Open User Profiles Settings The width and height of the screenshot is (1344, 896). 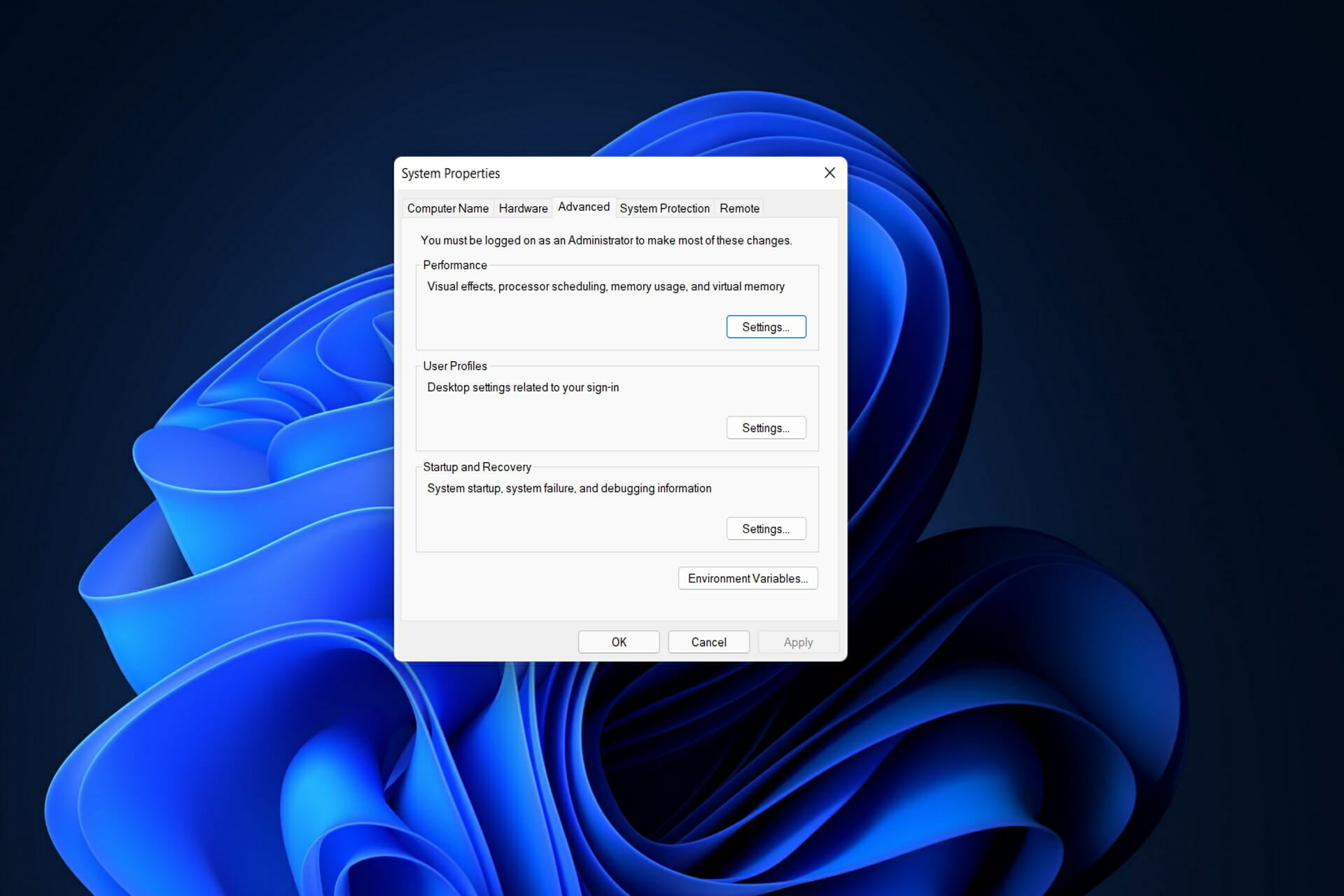pos(766,427)
